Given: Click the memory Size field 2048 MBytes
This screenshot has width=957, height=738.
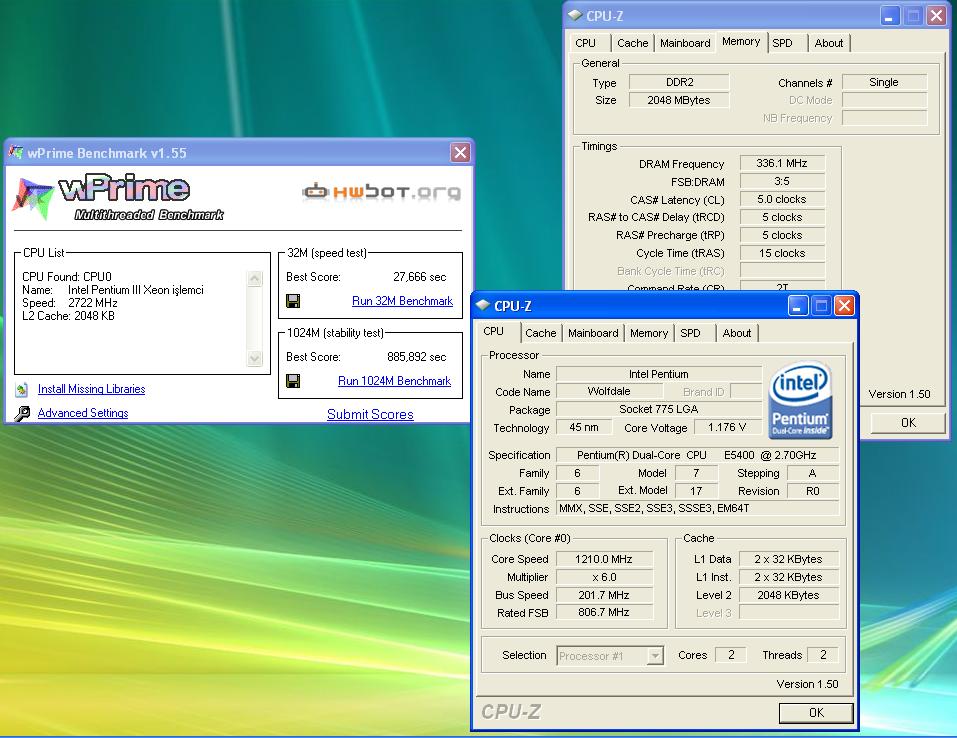Looking at the screenshot, I should tap(679, 100).
